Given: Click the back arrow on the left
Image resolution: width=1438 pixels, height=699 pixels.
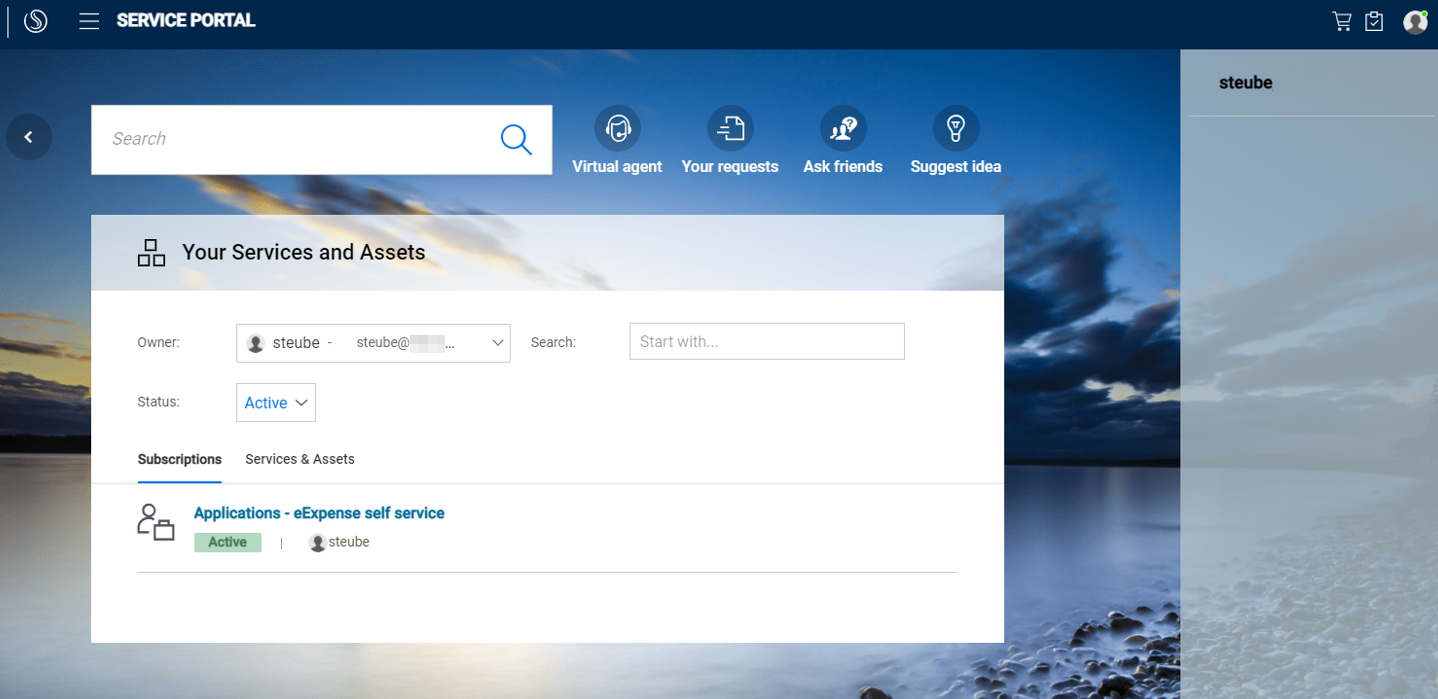Looking at the screenshot, I should click(x=28, y=136).
